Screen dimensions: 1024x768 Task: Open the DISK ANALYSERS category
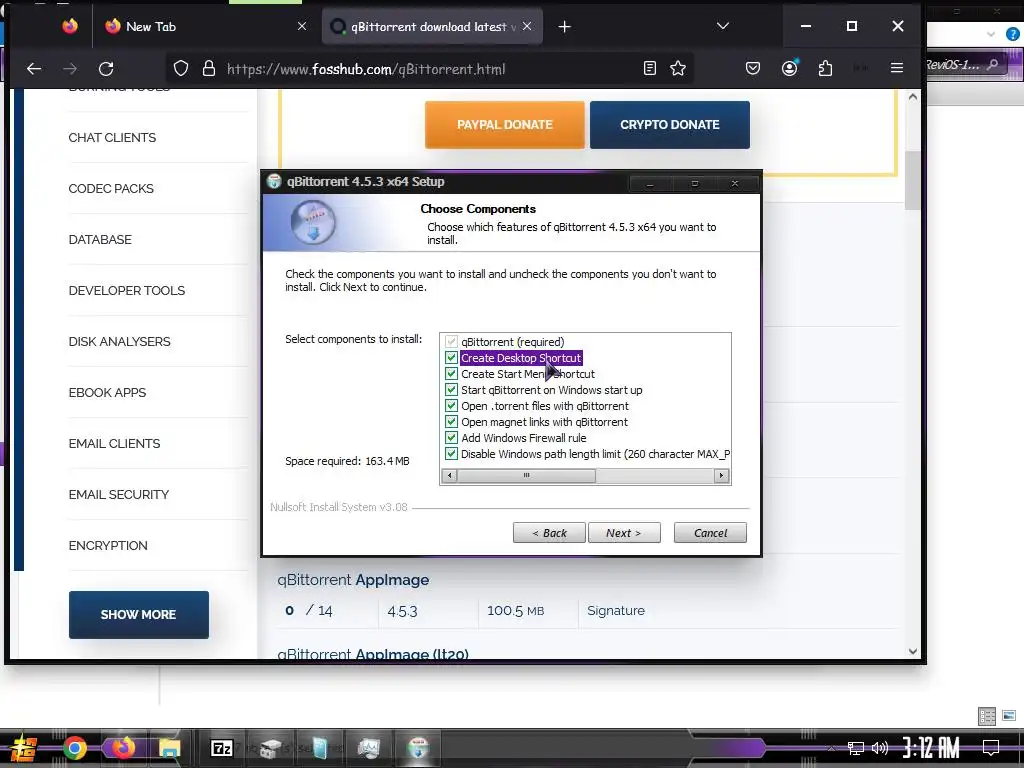pyautogui.click(x=120, y=342)
